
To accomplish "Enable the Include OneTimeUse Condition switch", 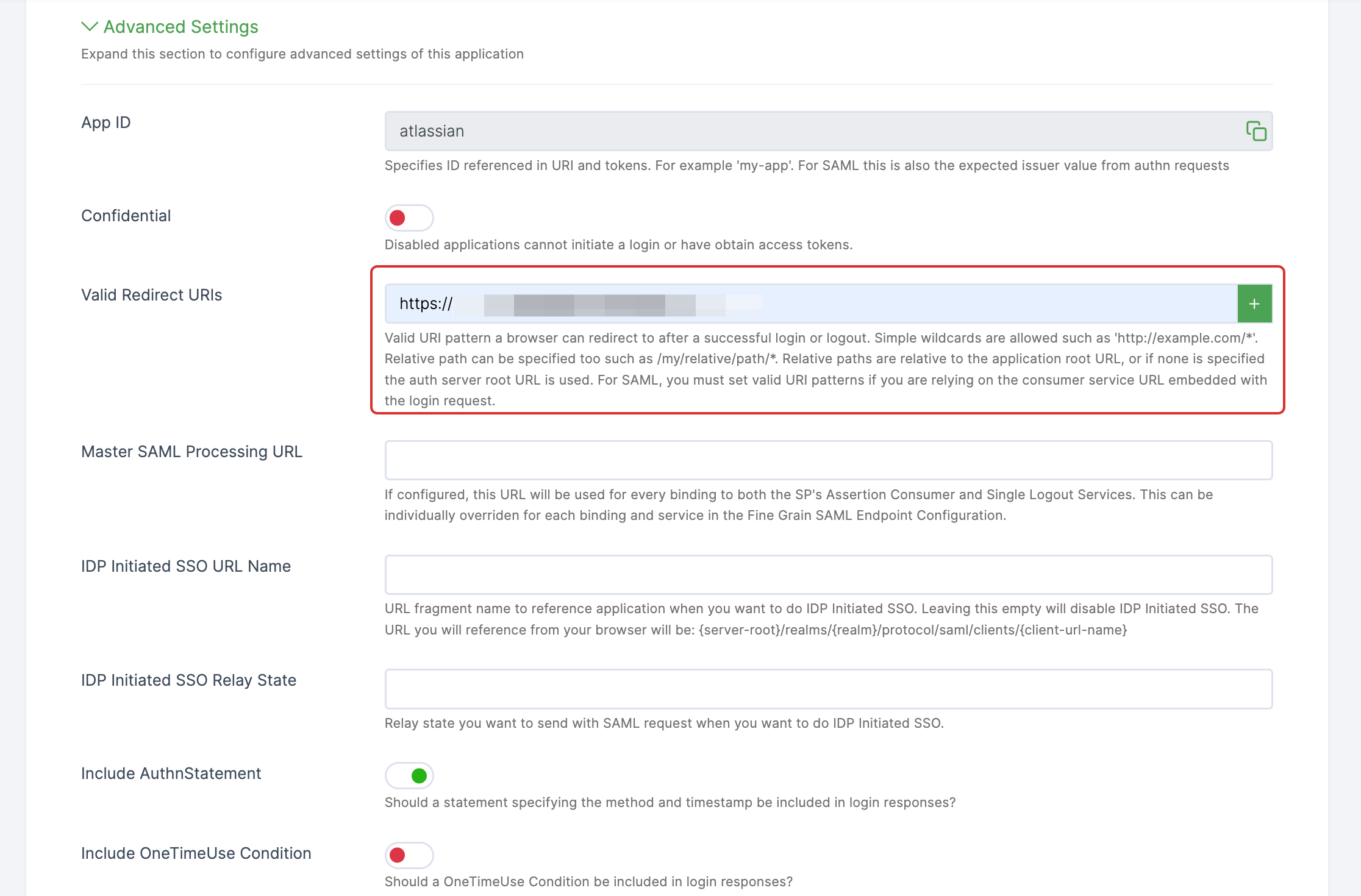I will (409, 855).
